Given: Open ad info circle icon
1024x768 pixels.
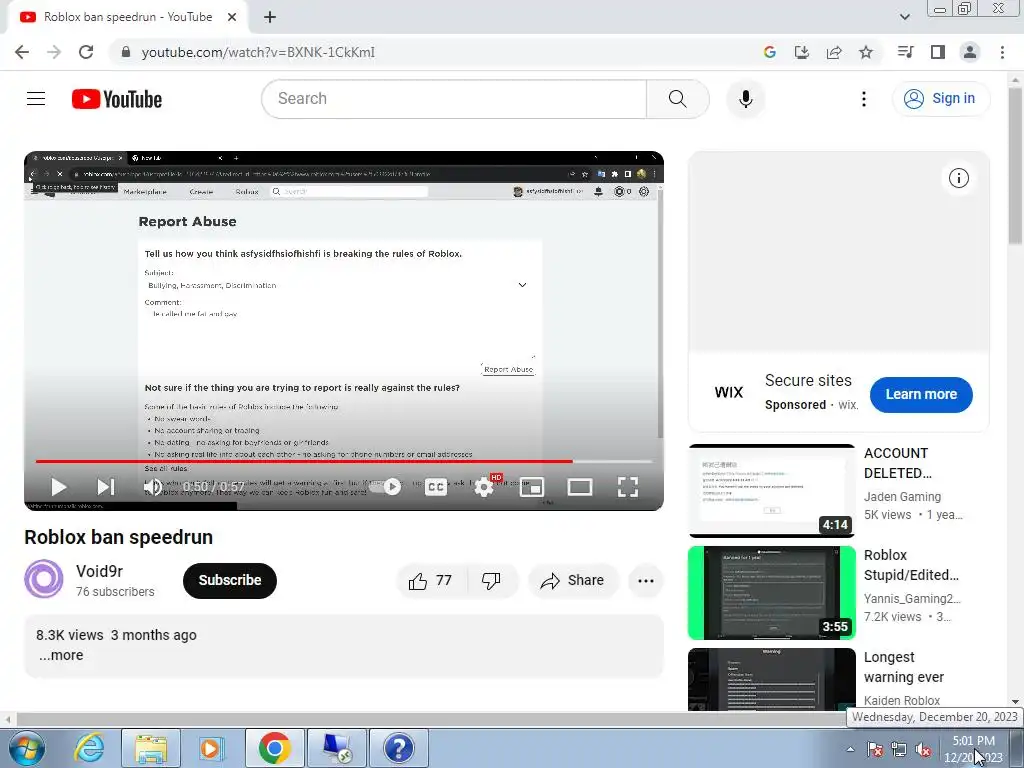Looking at the screenshot, I should click(958, 178).
